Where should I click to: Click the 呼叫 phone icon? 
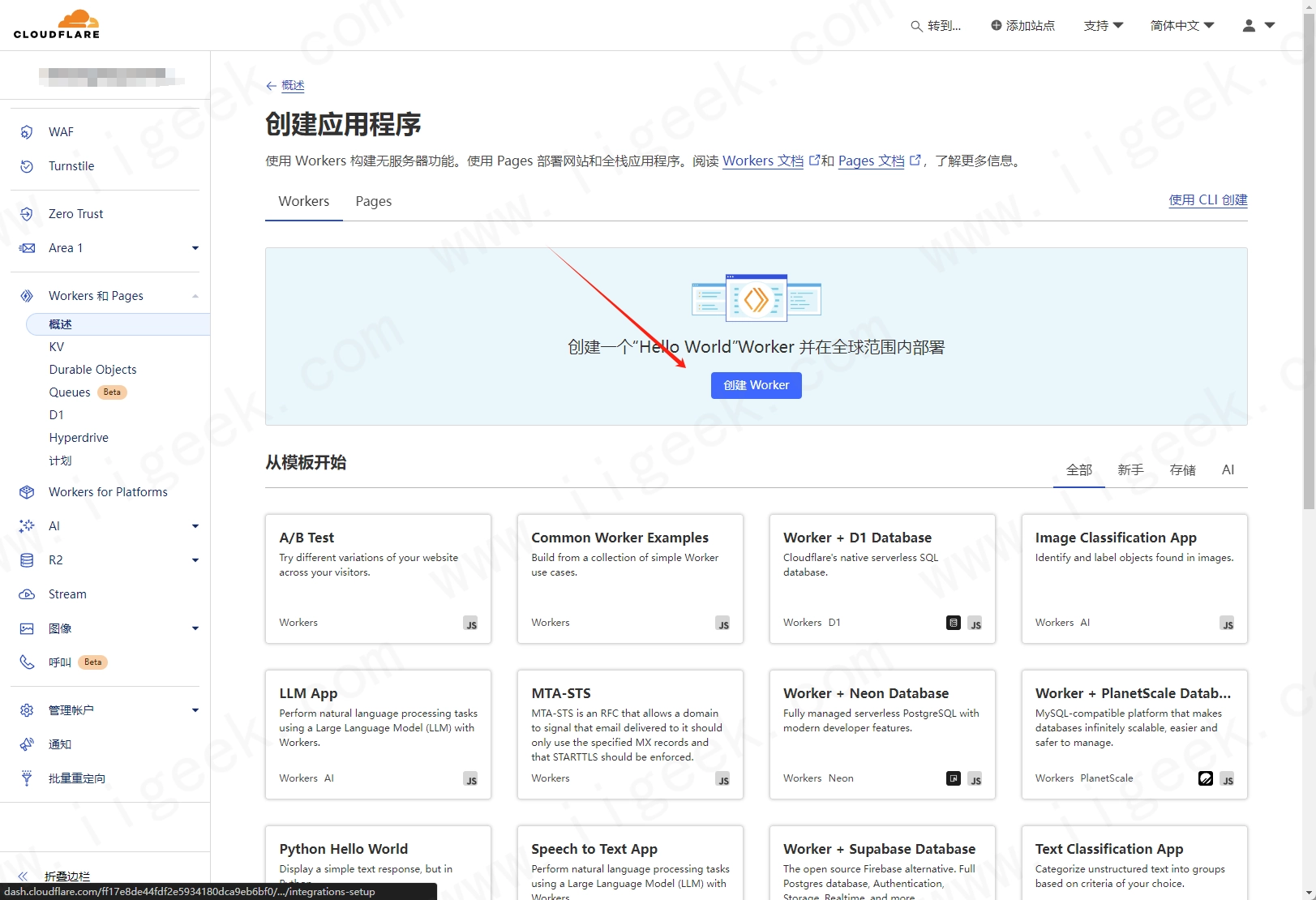27,662
